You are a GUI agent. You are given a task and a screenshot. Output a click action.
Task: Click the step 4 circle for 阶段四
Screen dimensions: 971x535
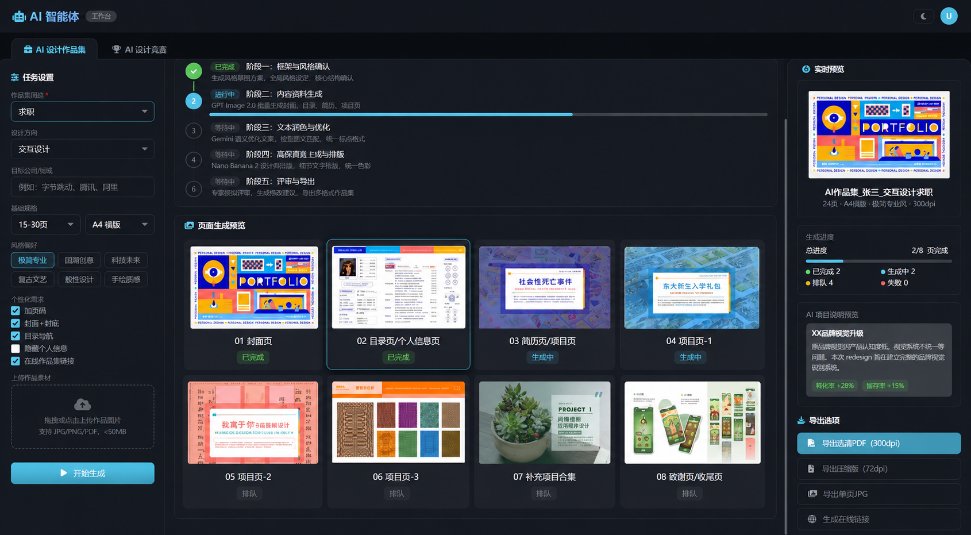pyautogui.click(x=194, y=160)
